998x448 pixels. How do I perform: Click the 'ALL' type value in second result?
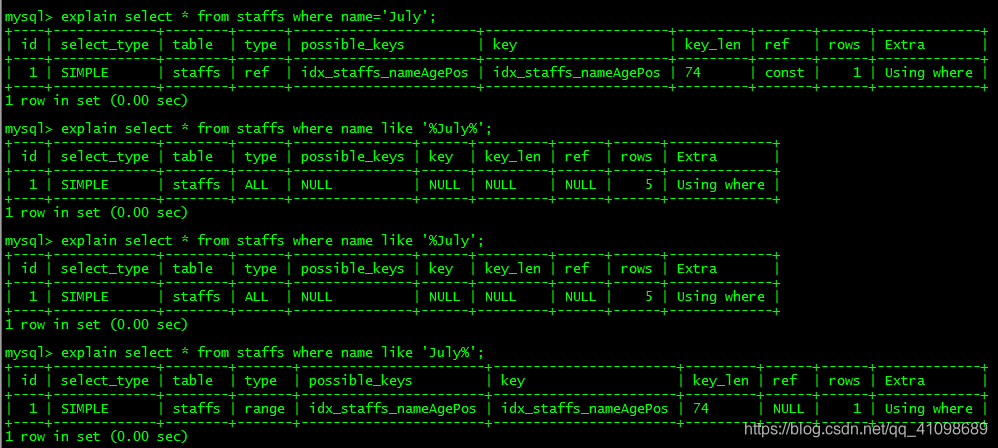point(257,185)
